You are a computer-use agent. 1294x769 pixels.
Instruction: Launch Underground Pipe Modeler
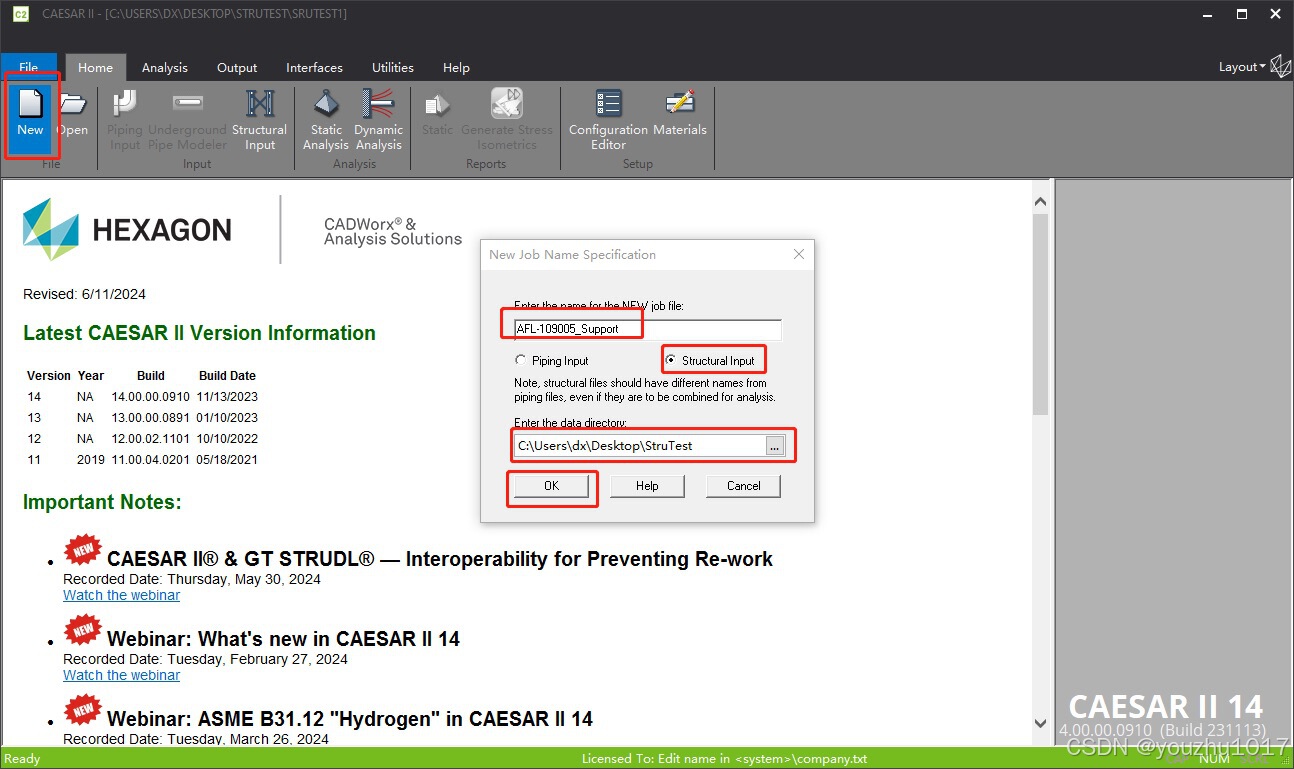pyautogui.click(x=187, y=119)
